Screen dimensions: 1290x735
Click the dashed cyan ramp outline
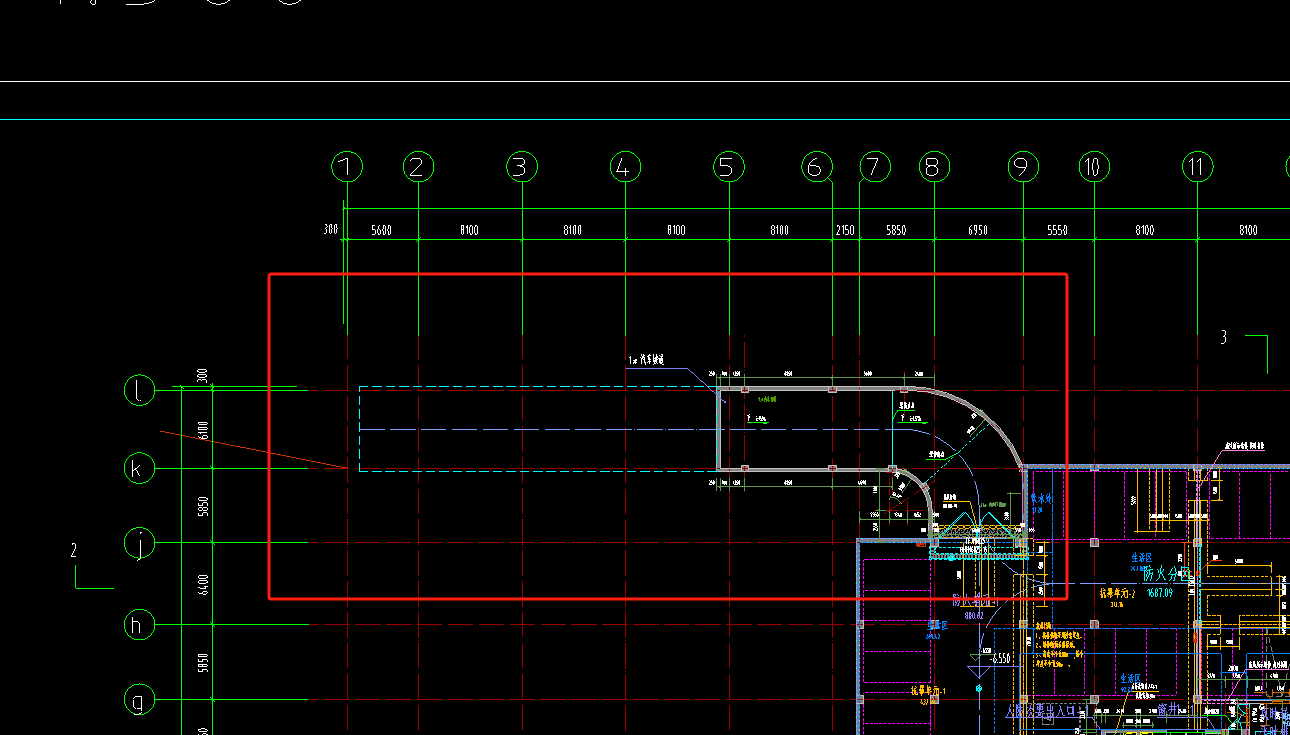pos(538,428)
